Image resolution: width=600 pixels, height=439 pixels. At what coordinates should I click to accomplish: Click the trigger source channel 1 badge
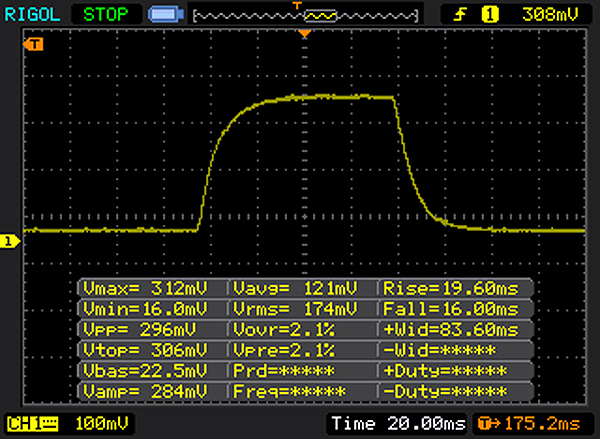(x=490, y=15)
